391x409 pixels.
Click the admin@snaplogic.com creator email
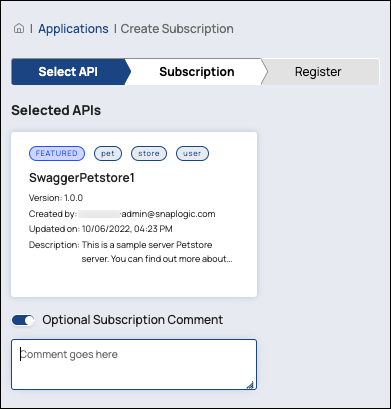coord(168,214)
